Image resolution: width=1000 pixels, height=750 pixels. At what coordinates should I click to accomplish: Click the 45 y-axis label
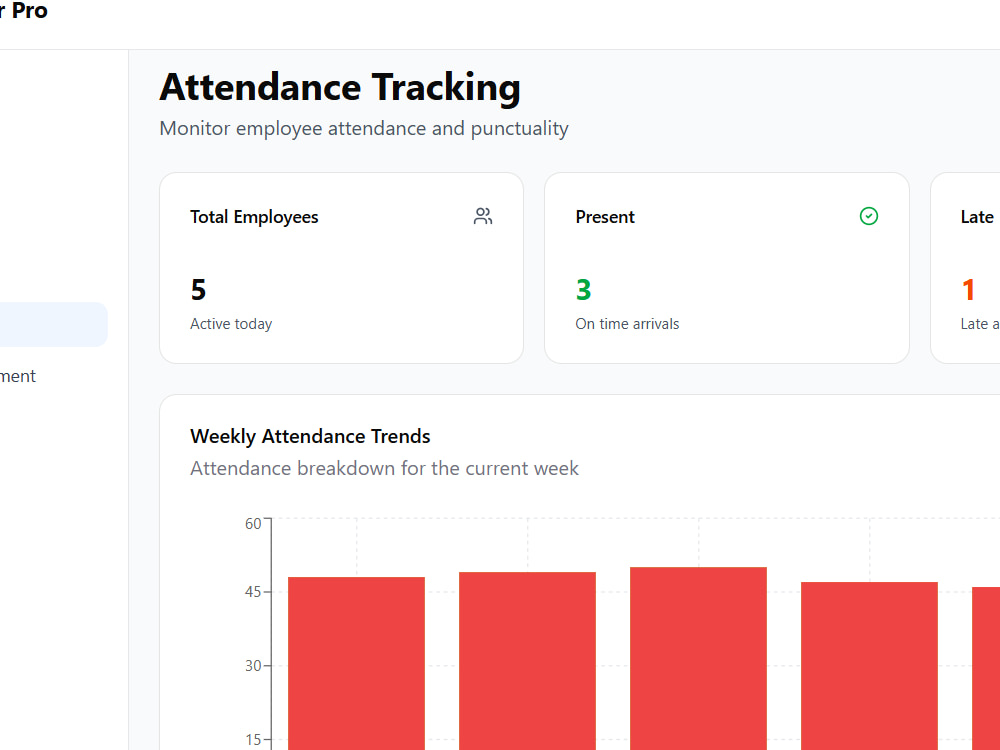tap(253, 592)
